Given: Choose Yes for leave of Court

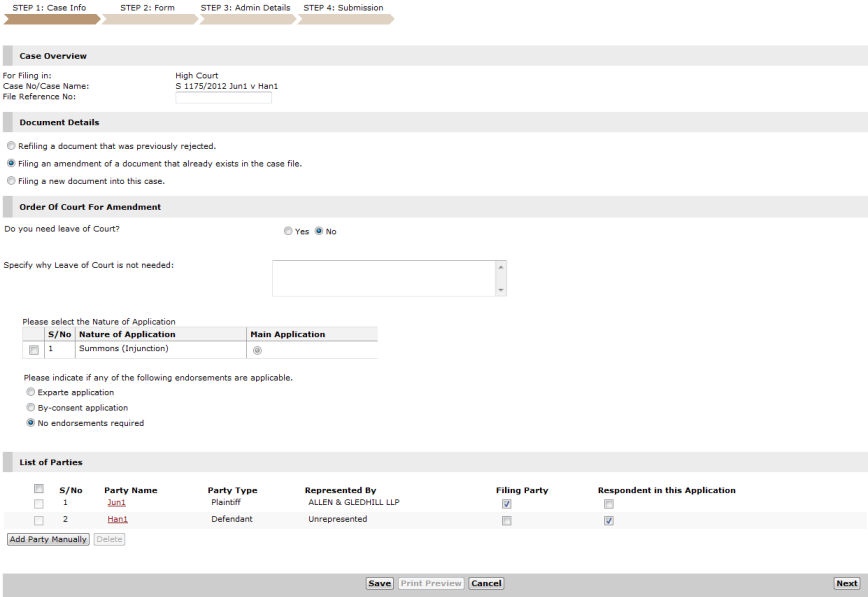Looking at the screenshot, I should click(x=289, y=231).
